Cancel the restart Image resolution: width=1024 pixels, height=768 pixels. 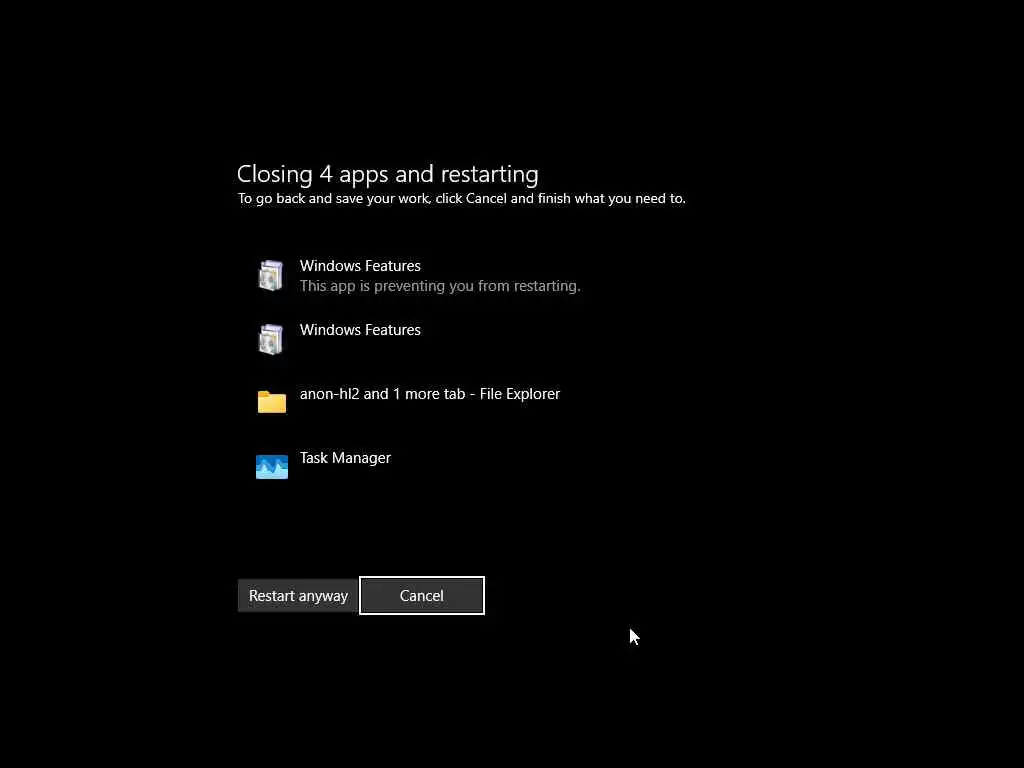[x=422, y=596]
